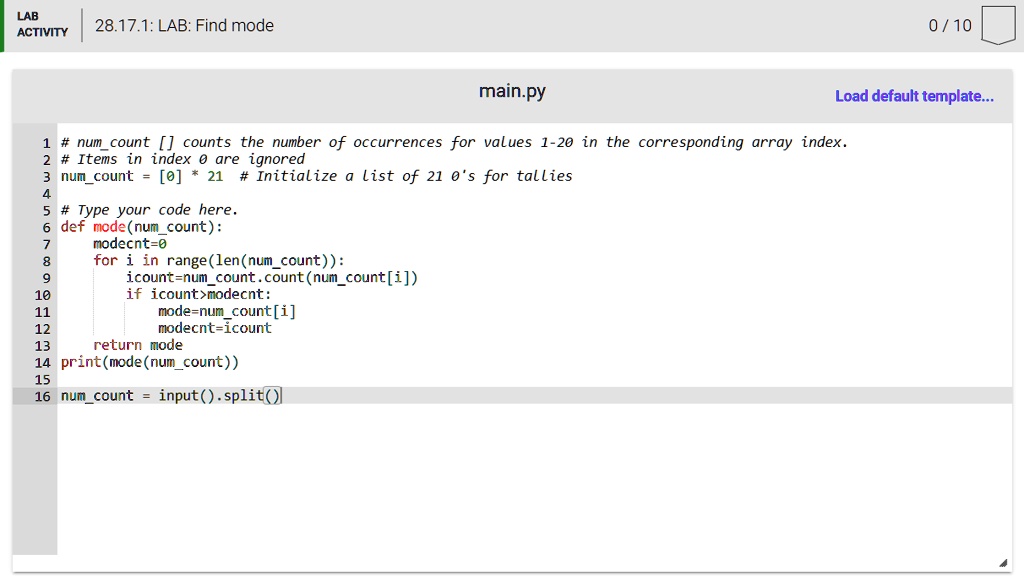
Task: Click the for loop on line 8
Action: click(200, 260)
